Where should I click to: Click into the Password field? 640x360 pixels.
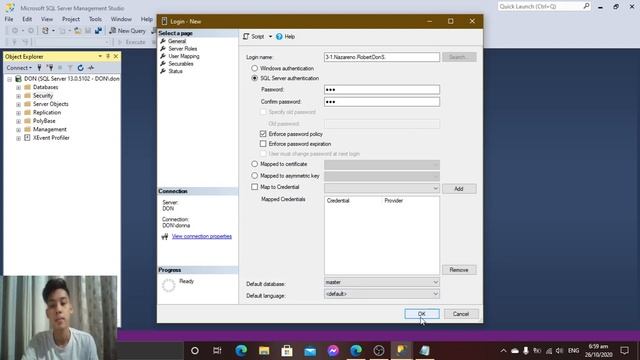pos(382,90)
